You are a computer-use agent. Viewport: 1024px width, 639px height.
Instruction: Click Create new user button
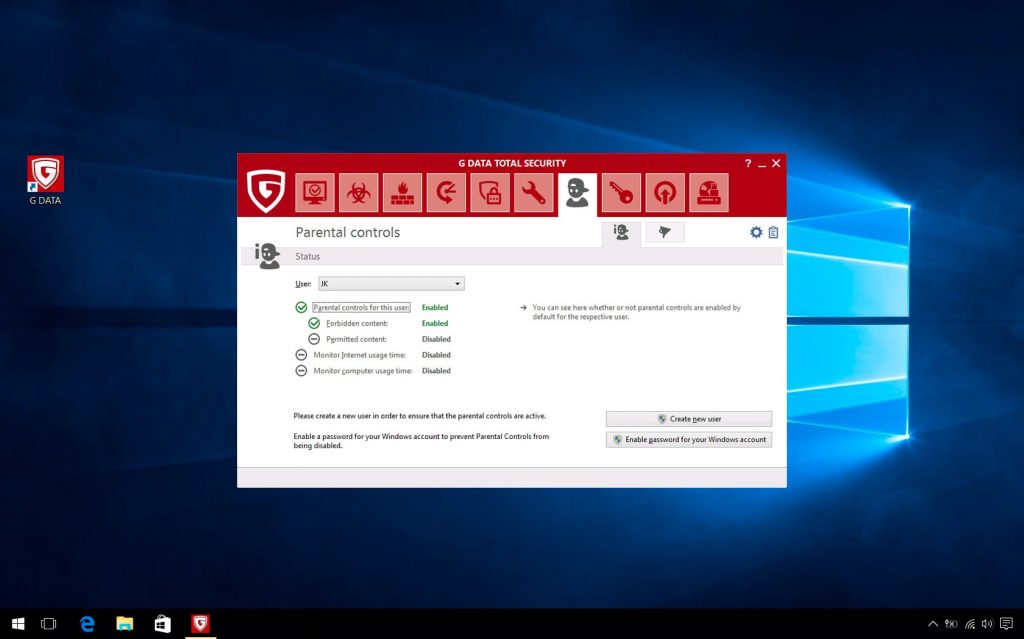689,419
